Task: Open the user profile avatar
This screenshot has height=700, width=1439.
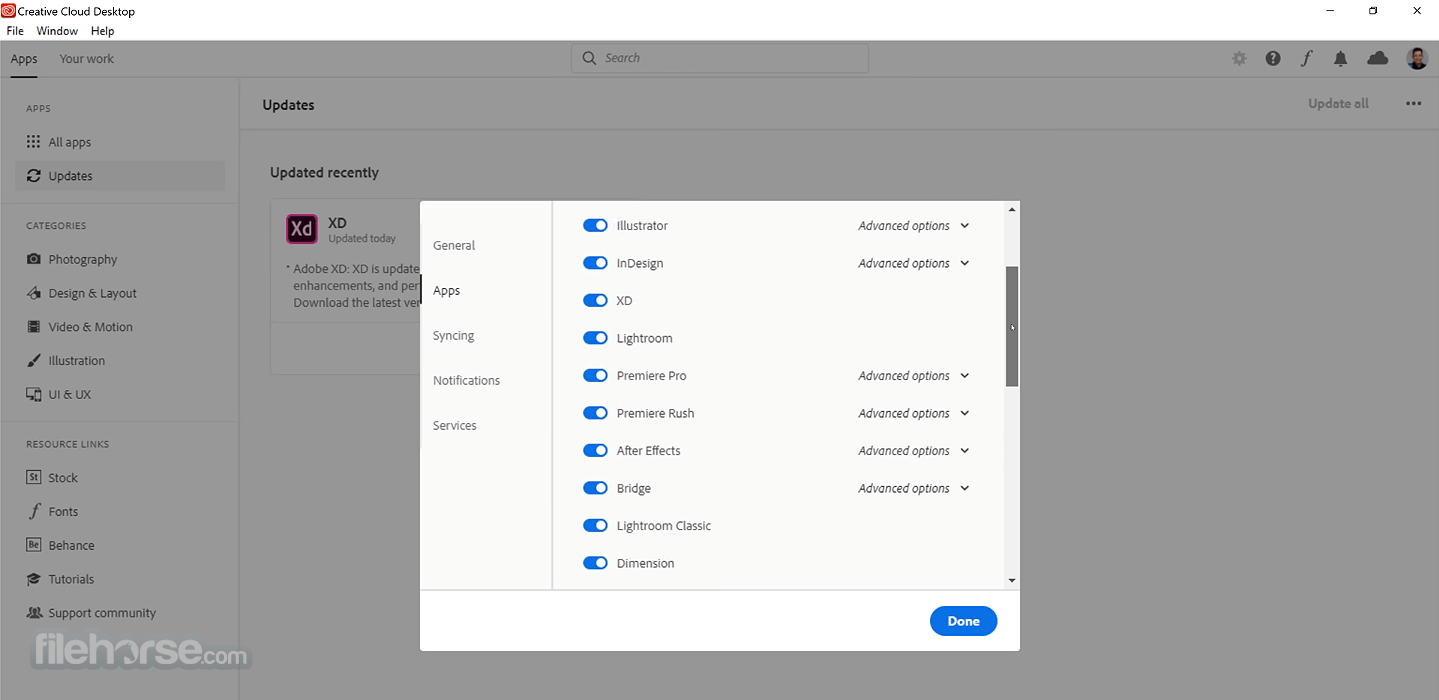Action: (x=1417, y=58)
